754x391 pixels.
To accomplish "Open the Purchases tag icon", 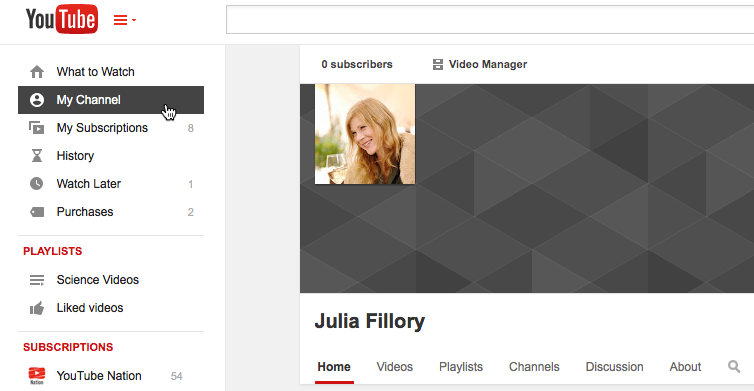I will coord(37,212).
